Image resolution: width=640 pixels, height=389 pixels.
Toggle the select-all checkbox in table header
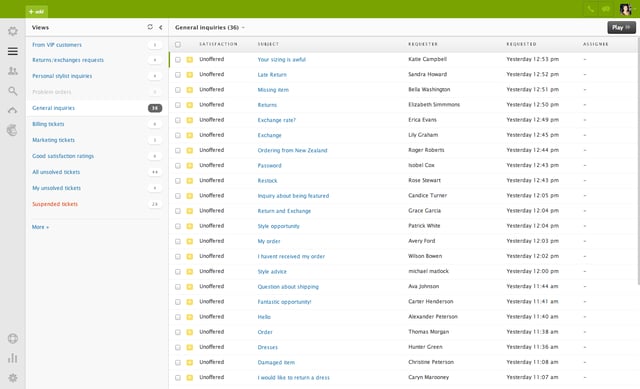pyautogui.click(x=178, y=44)
